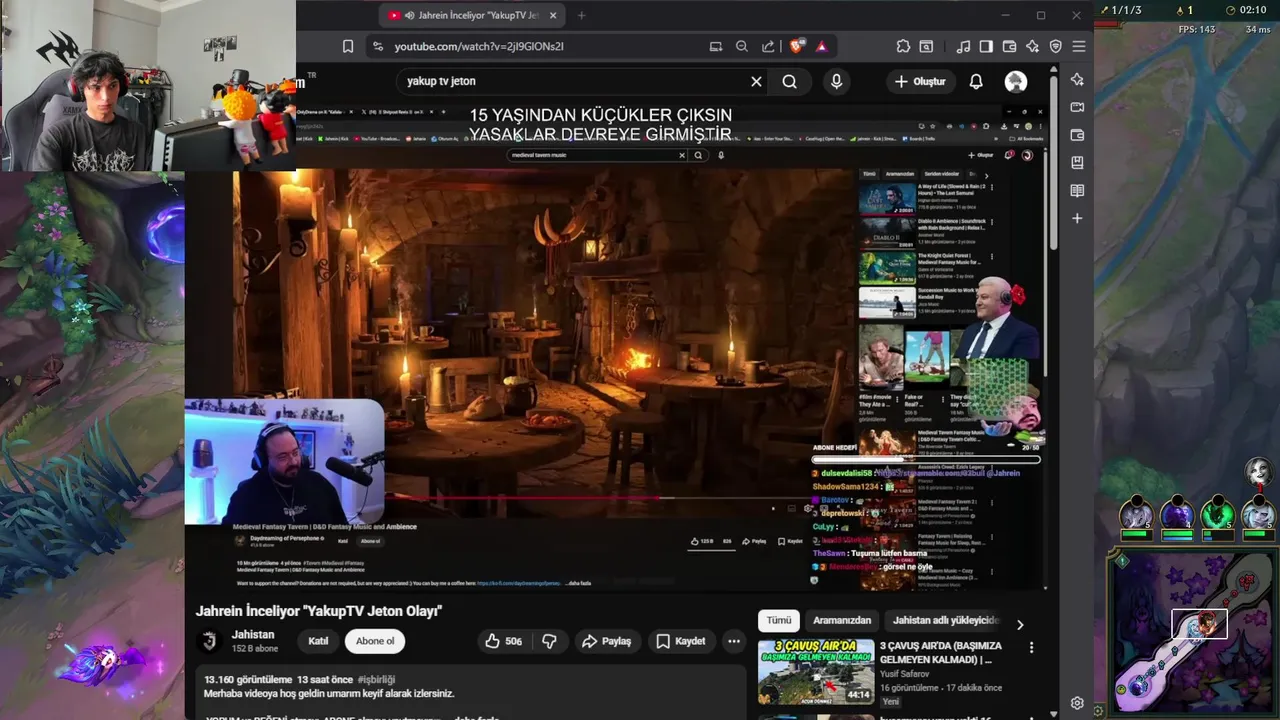Start voice search with microphone icon
The image size is (1280, 720).
click(x=836, y=81)
